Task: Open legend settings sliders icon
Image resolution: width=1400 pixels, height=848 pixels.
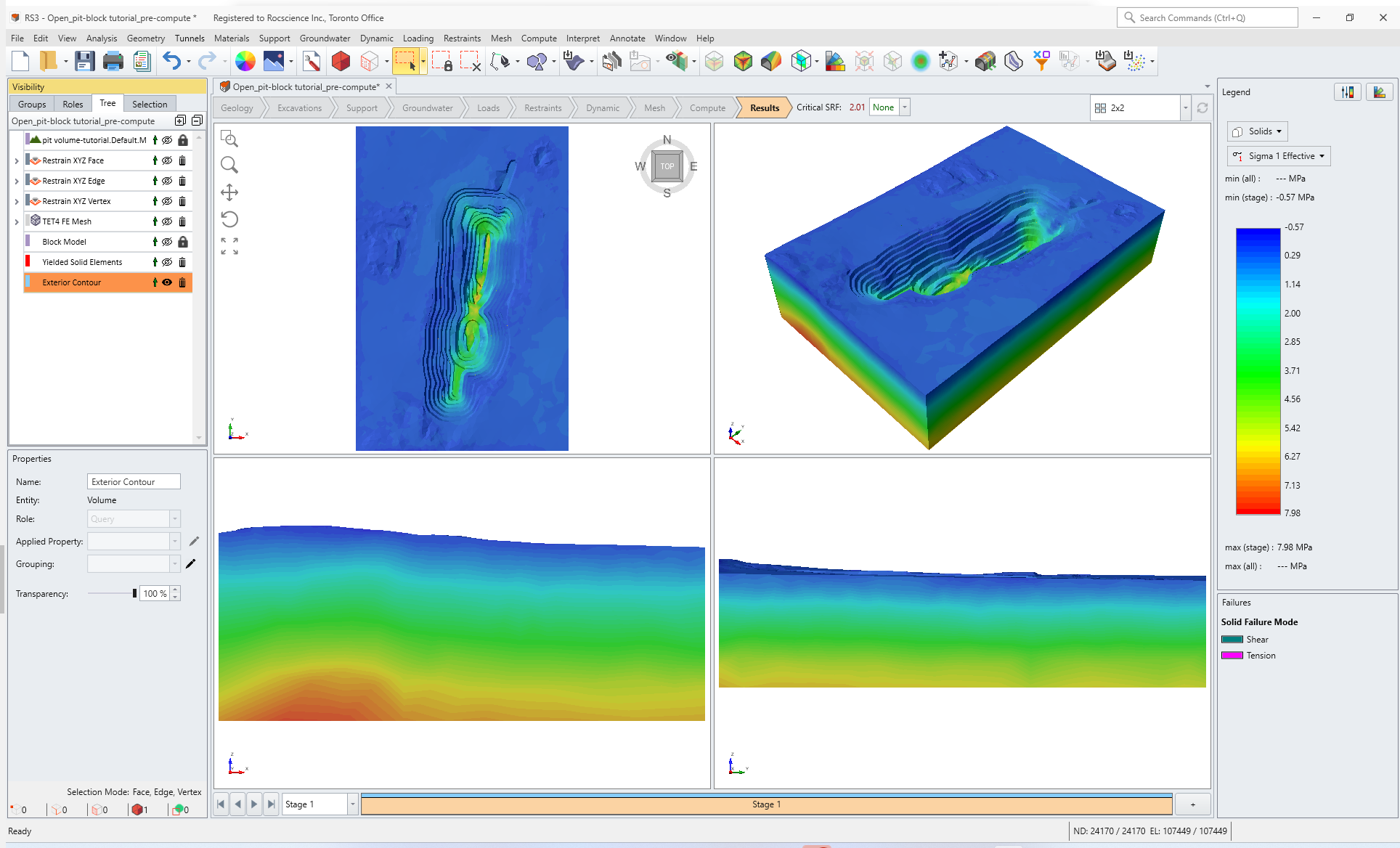Action: [x=1348, y=92]
